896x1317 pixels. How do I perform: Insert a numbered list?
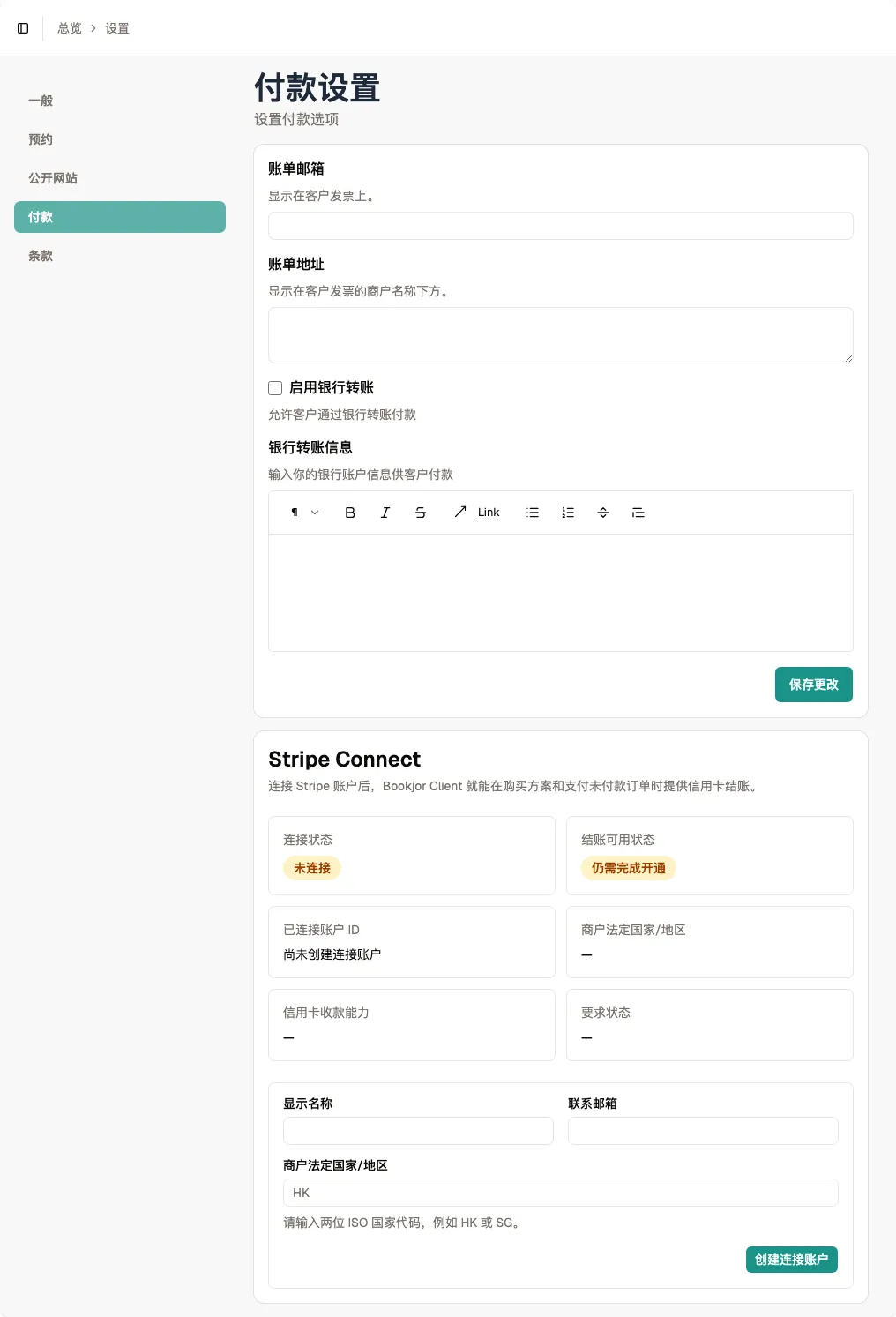pos(568,513)
